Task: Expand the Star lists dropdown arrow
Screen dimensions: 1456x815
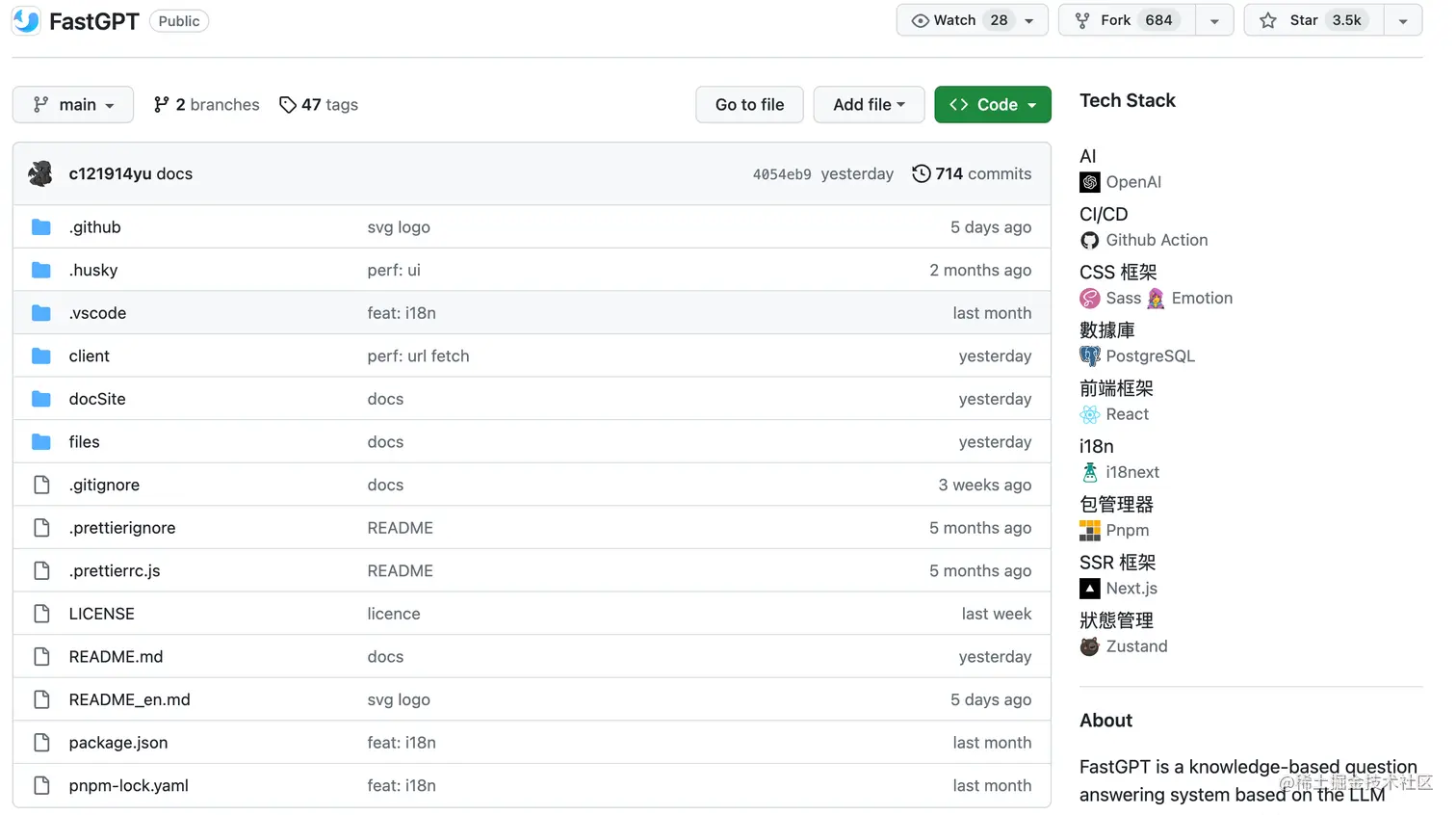Action: [x=1403, y=20]
